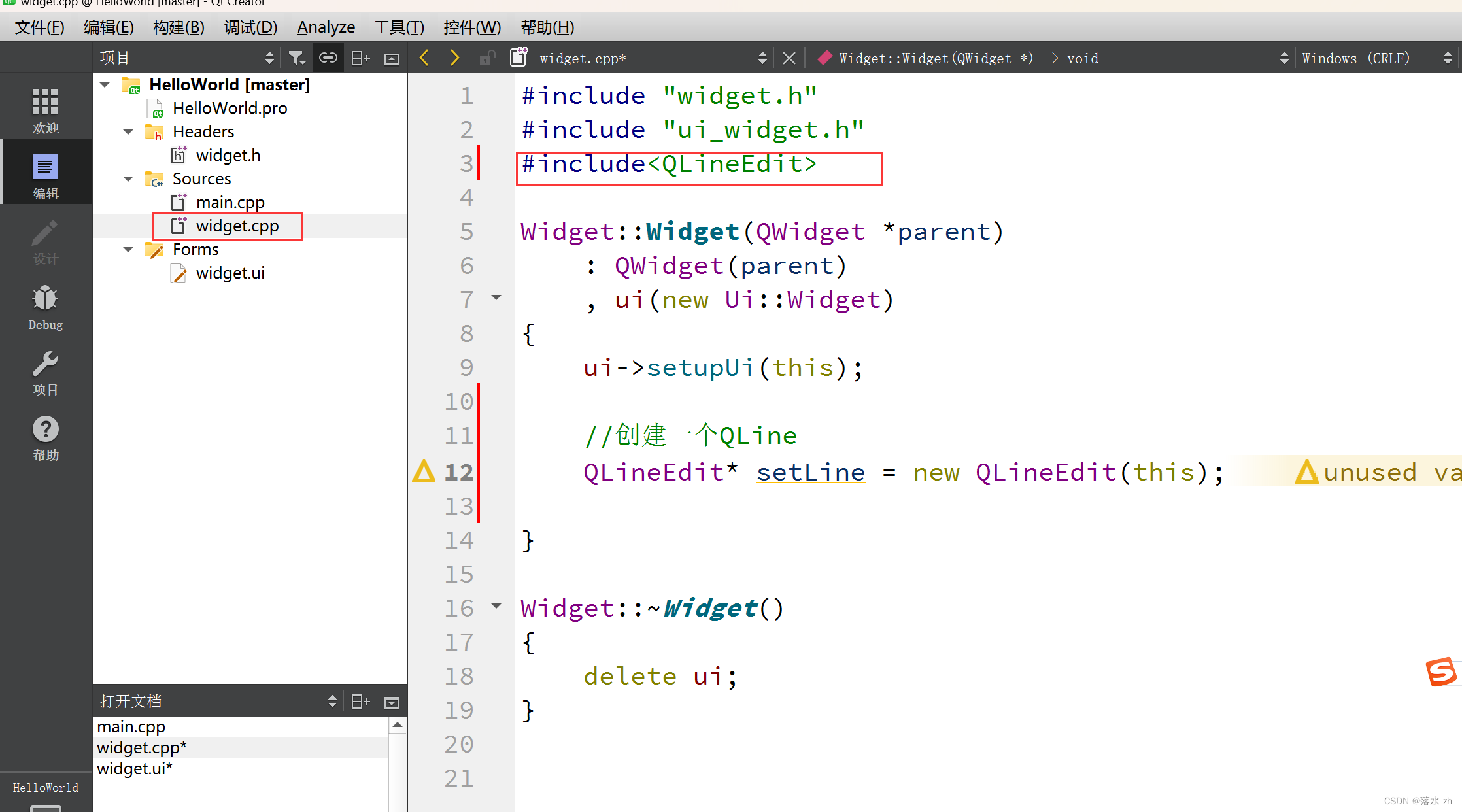Toggle the project tree filter options
Screen dimensions: 1462x812
click(299, 58)
